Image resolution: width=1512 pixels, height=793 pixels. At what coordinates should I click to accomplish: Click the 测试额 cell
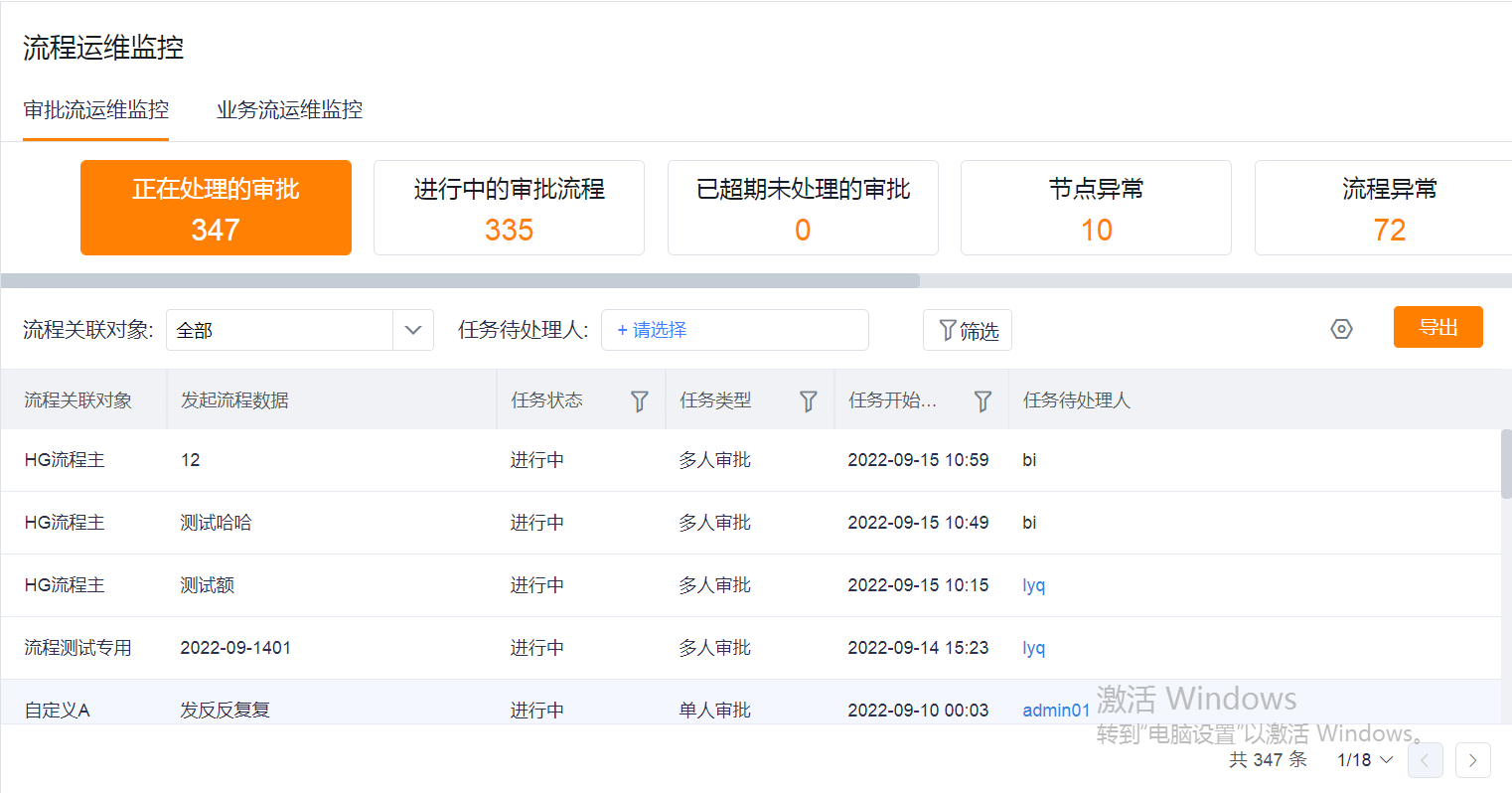pyautogui.click(x=207, y=585)
